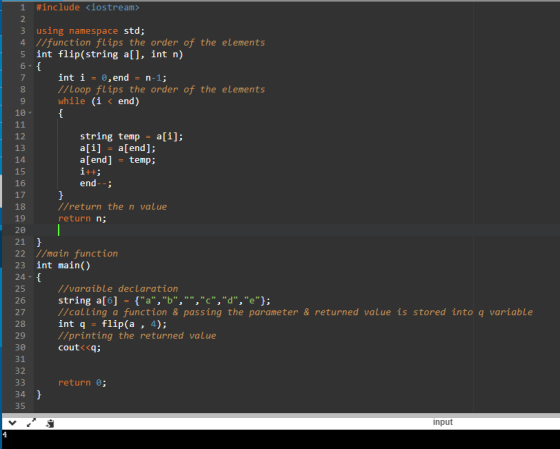Image resolution: width=560 pixels, height=449 pixels.
Task: Click the 'i++;' statement
Action: click(x=90, y=171)
